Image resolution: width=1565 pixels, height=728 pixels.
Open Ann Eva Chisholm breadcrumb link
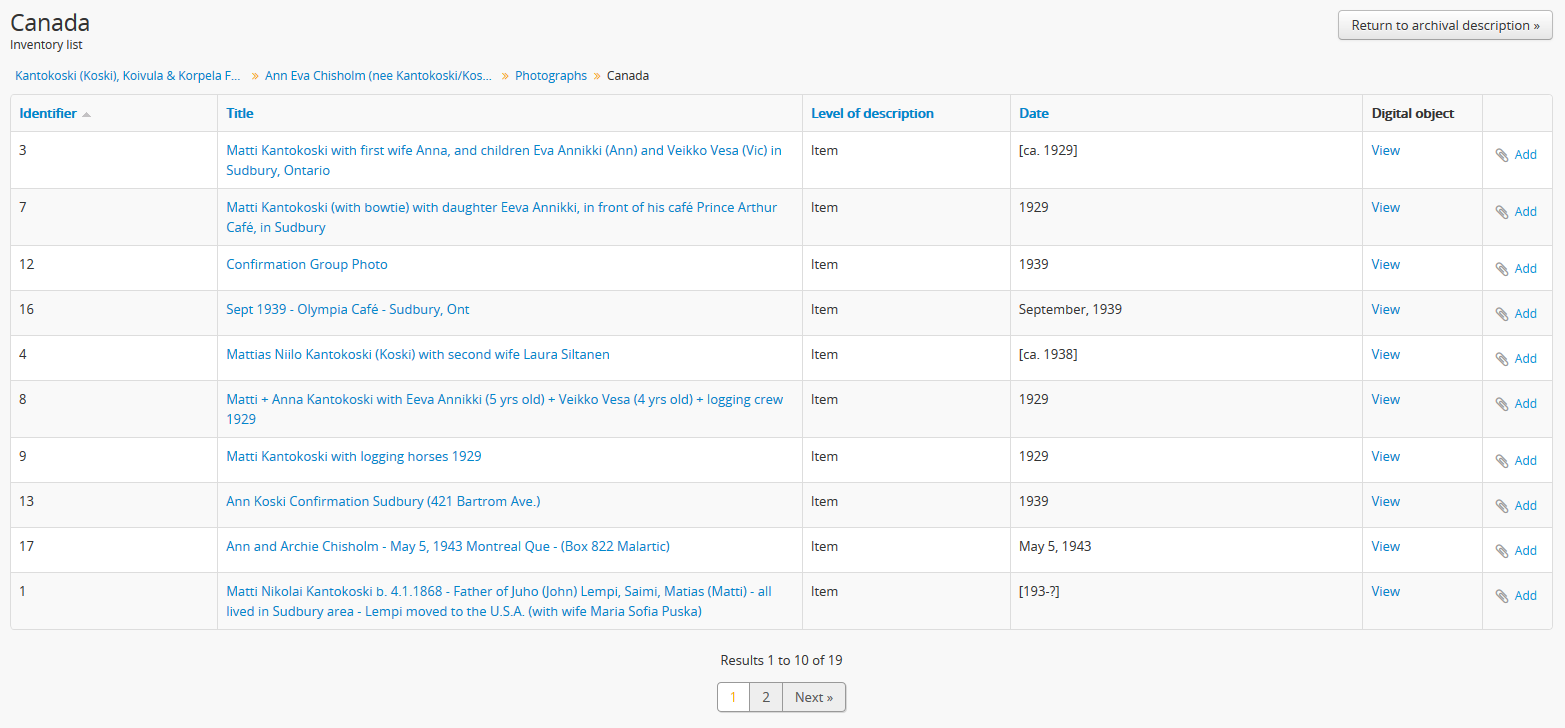(x=378, y=76)
